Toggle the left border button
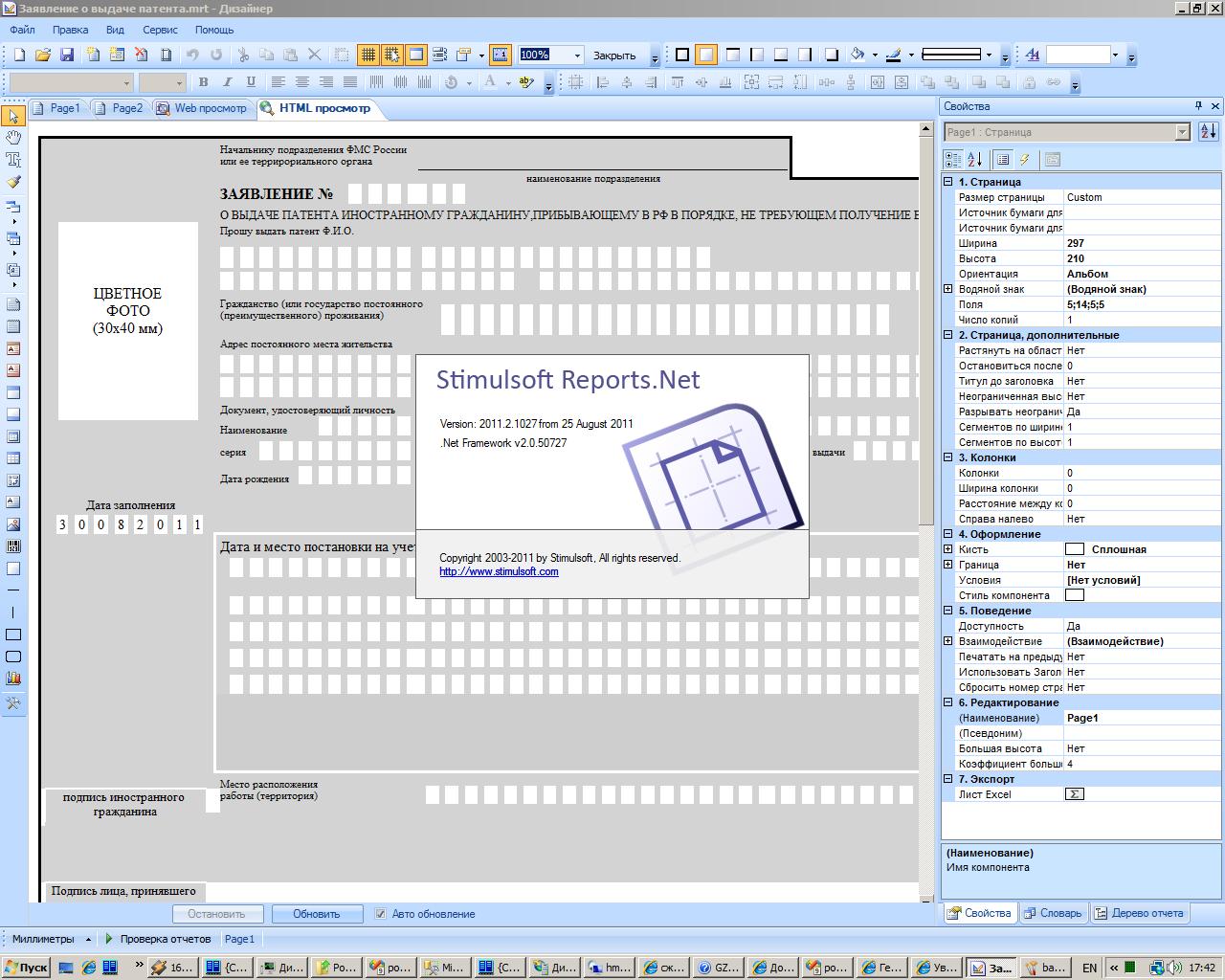This screenshot has height=980, width=1225. [757, 56]
